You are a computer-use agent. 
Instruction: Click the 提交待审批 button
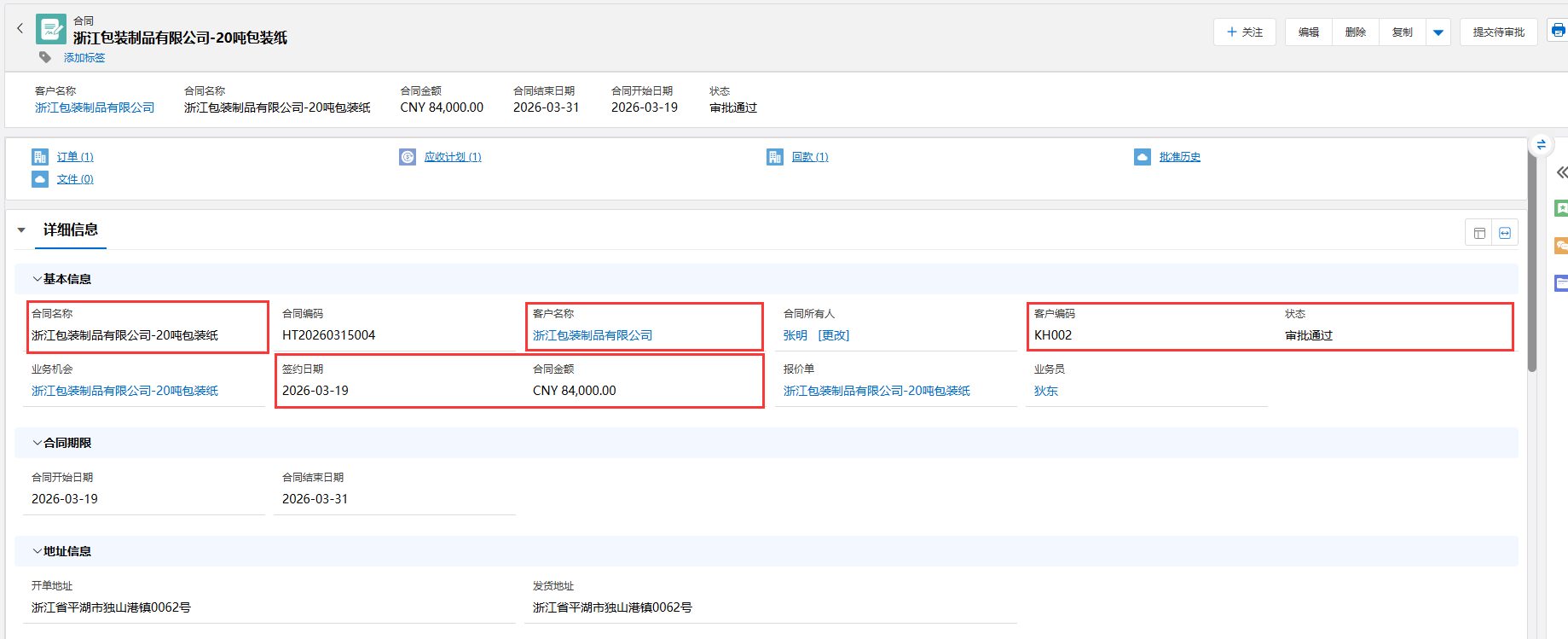(x=1498, y=32)
